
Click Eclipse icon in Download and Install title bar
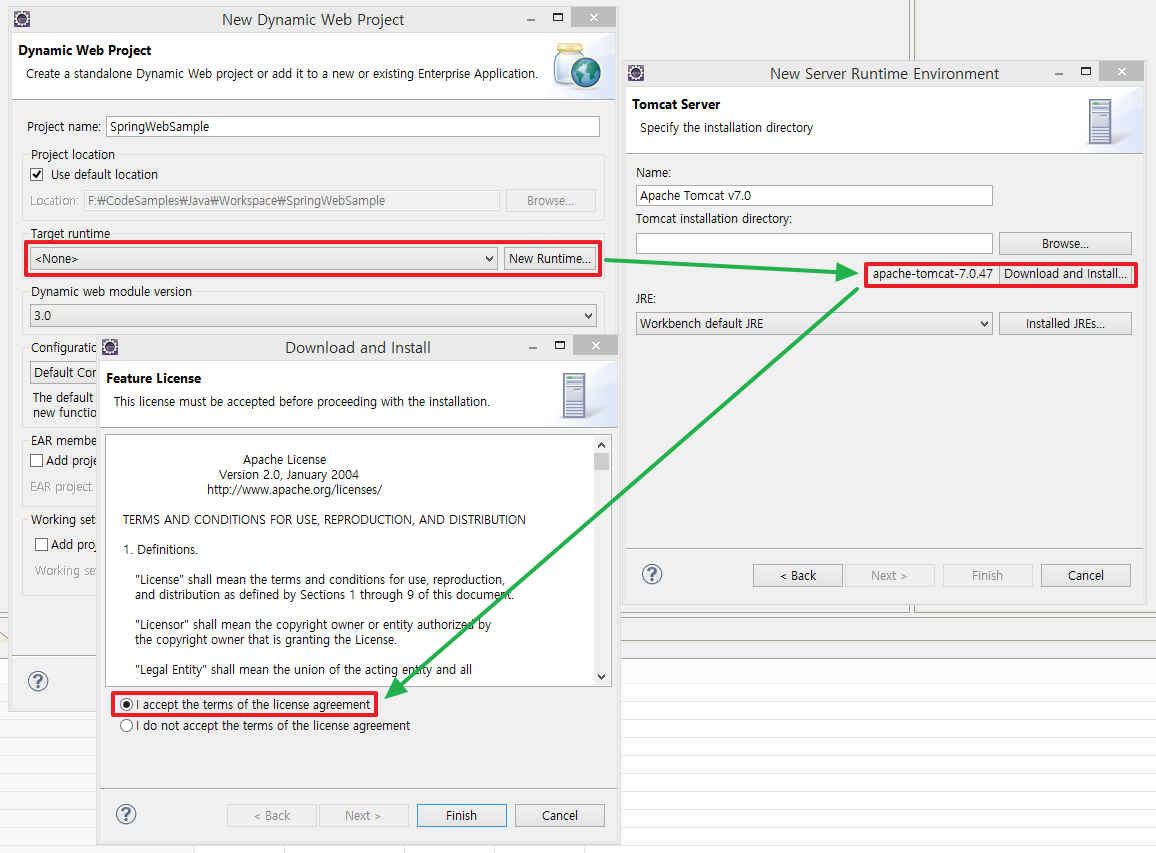click(x=110, y=347)
